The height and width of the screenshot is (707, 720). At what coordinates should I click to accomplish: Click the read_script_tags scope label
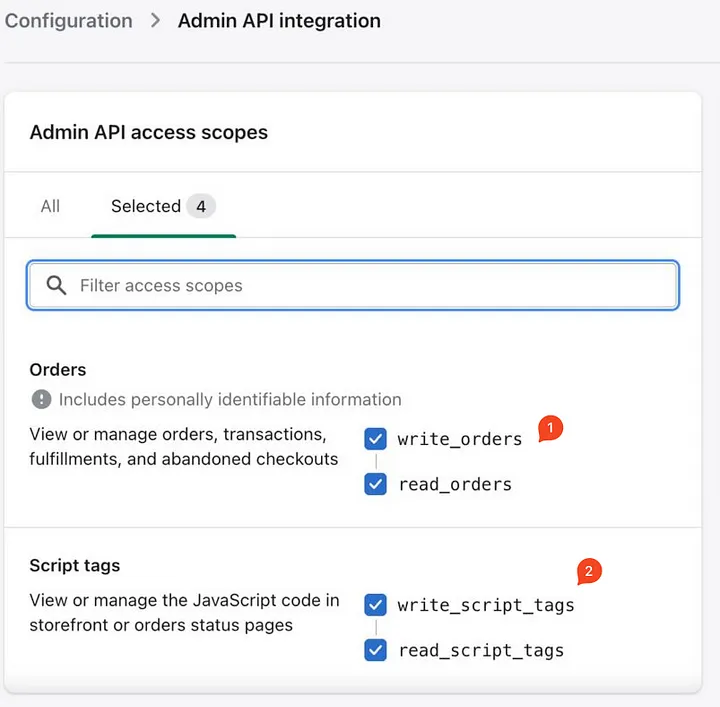481,650
